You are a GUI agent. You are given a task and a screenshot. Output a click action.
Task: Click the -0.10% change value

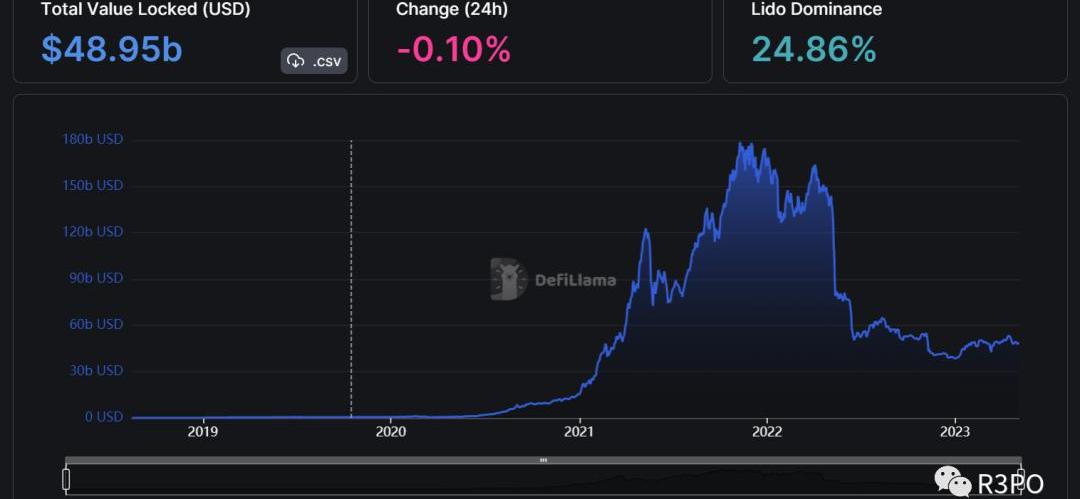click(453, 49)
